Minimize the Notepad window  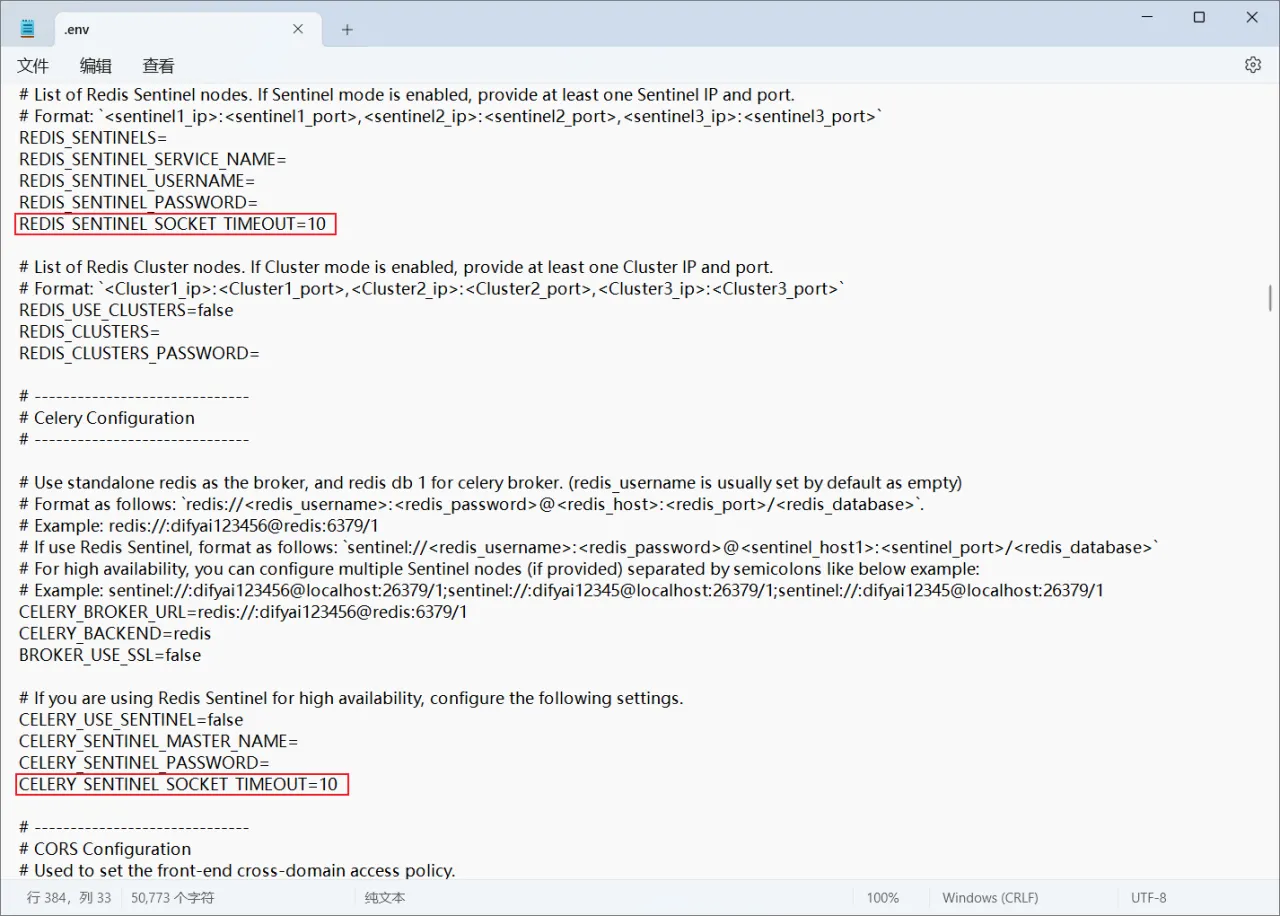coord(1145,17)
